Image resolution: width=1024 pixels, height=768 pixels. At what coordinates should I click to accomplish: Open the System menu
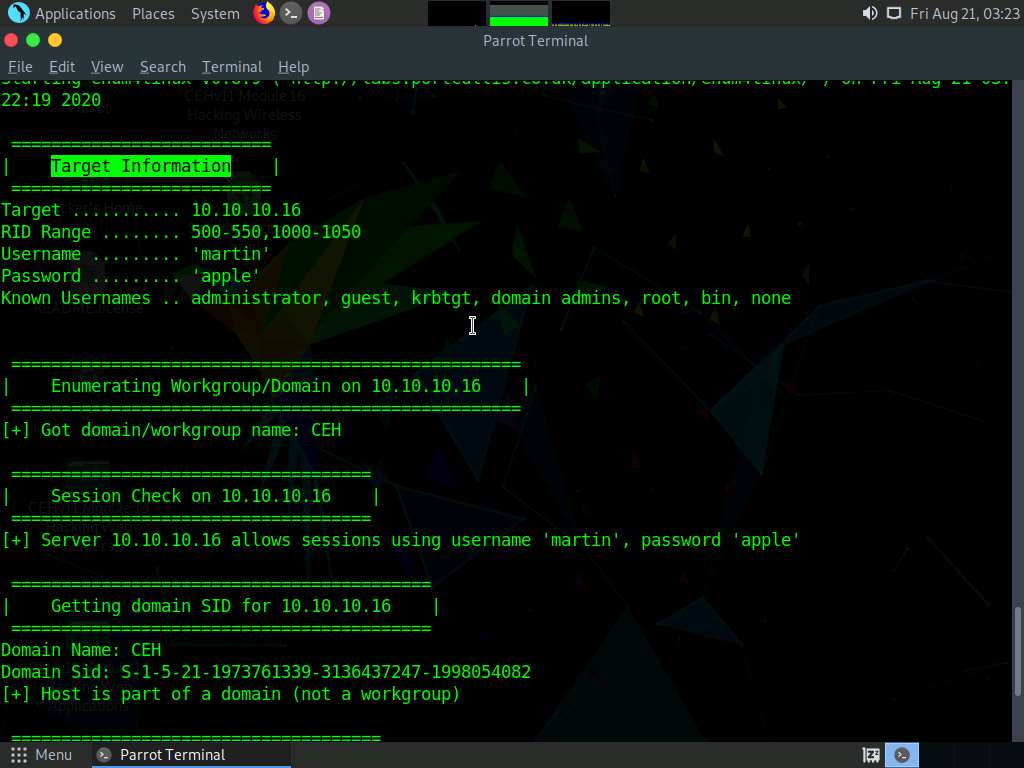[215, 14]
